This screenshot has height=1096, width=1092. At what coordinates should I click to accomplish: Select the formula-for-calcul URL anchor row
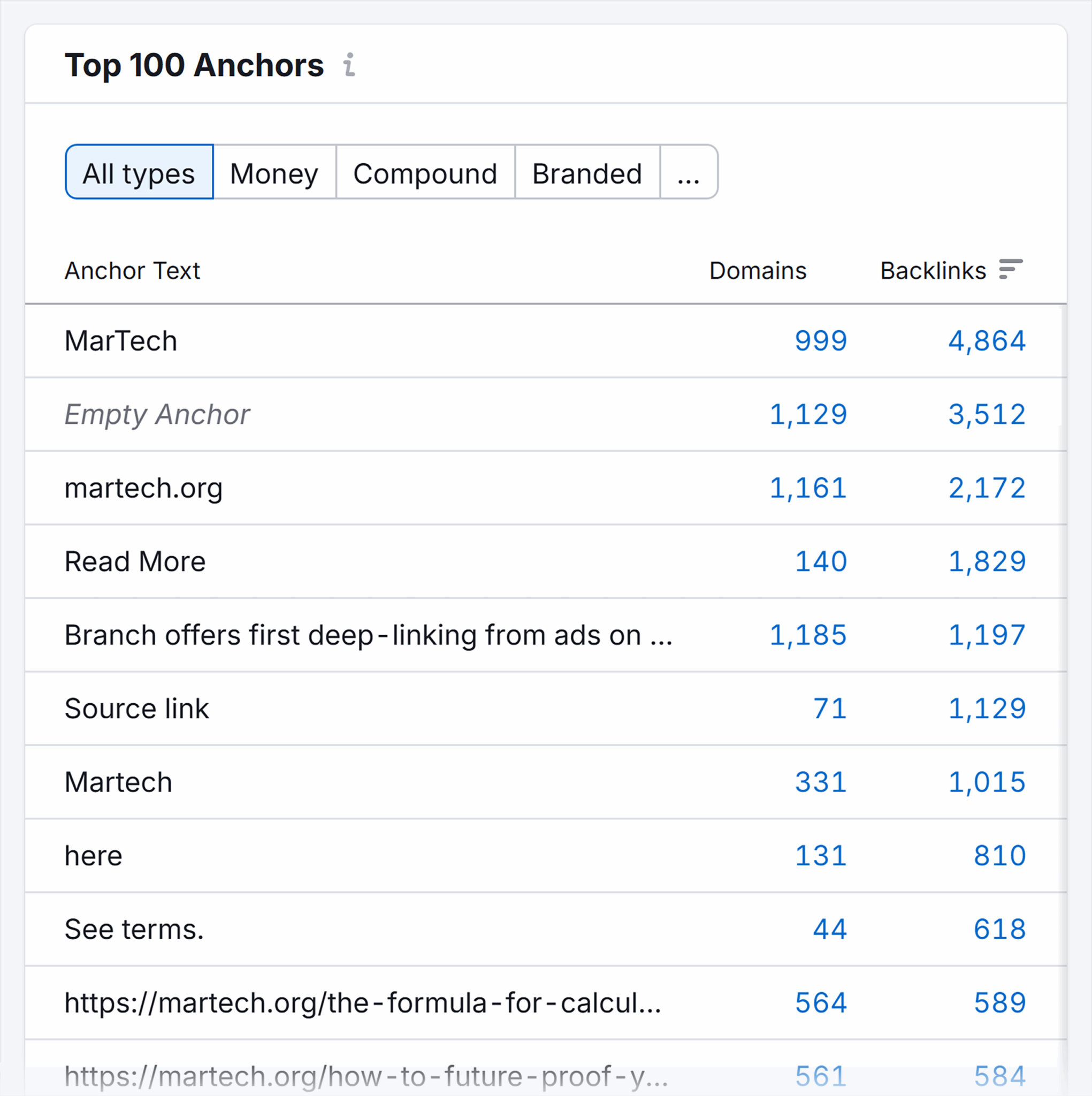(x=363, y=1002)
